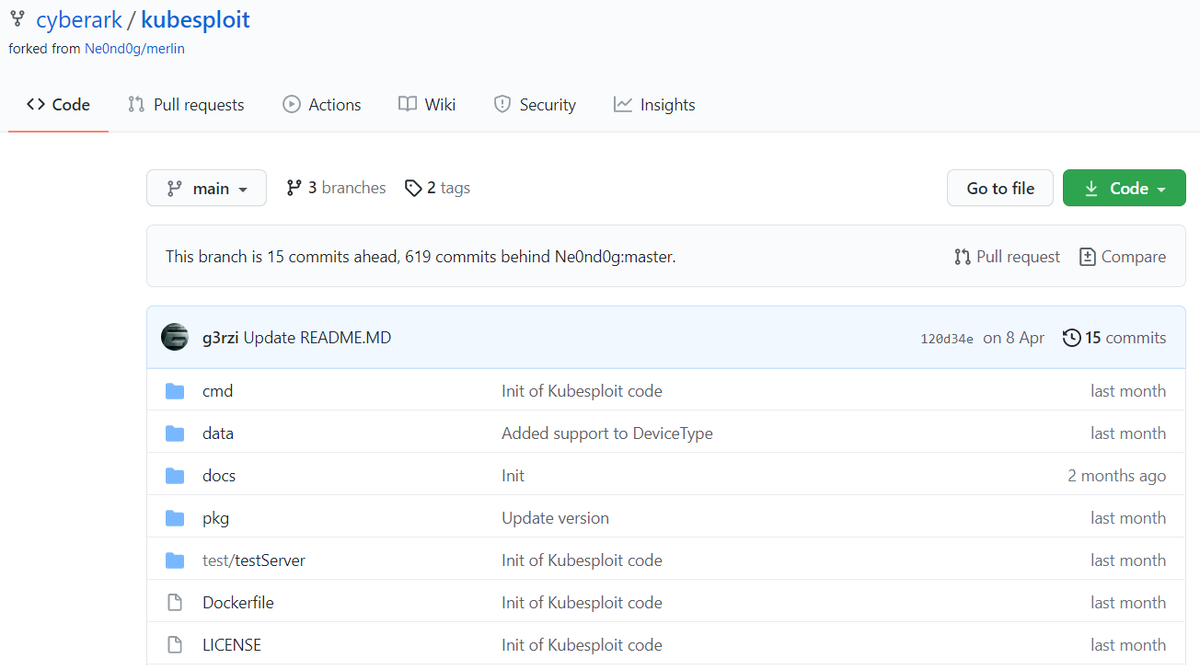Click the download icon on the green Code button

pos(1091,188)
